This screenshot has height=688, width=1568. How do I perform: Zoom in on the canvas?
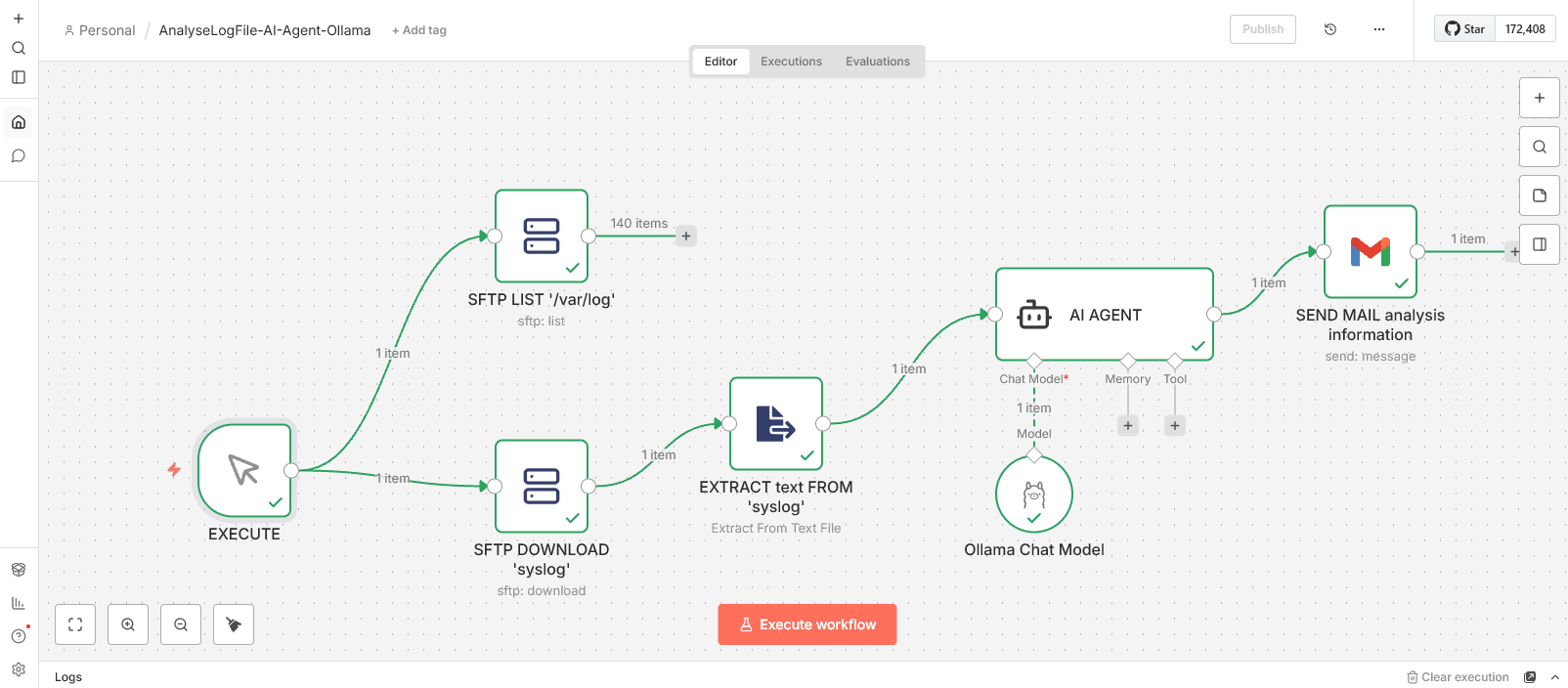pyautogui.click(x=128, y=624)
